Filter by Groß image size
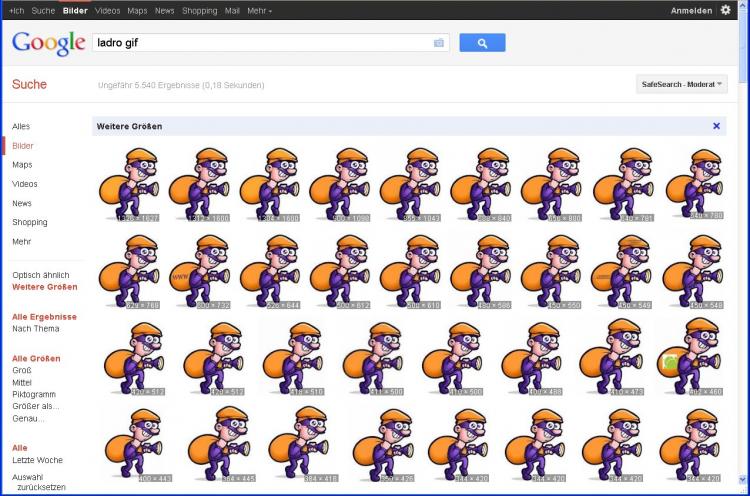This screenshot has height=496, width=750. click(22, 370)
